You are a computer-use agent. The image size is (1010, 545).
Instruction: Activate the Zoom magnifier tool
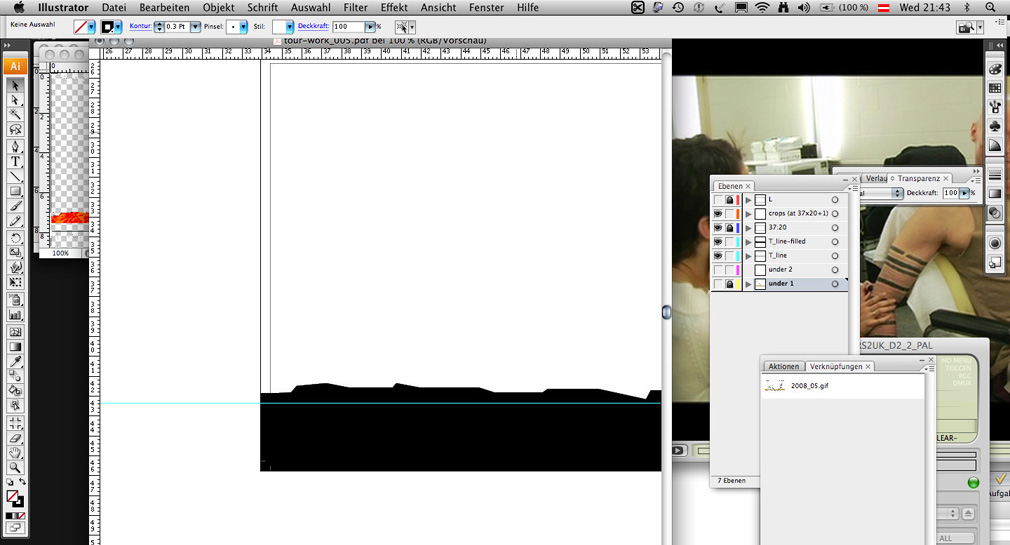click(15, 467)
